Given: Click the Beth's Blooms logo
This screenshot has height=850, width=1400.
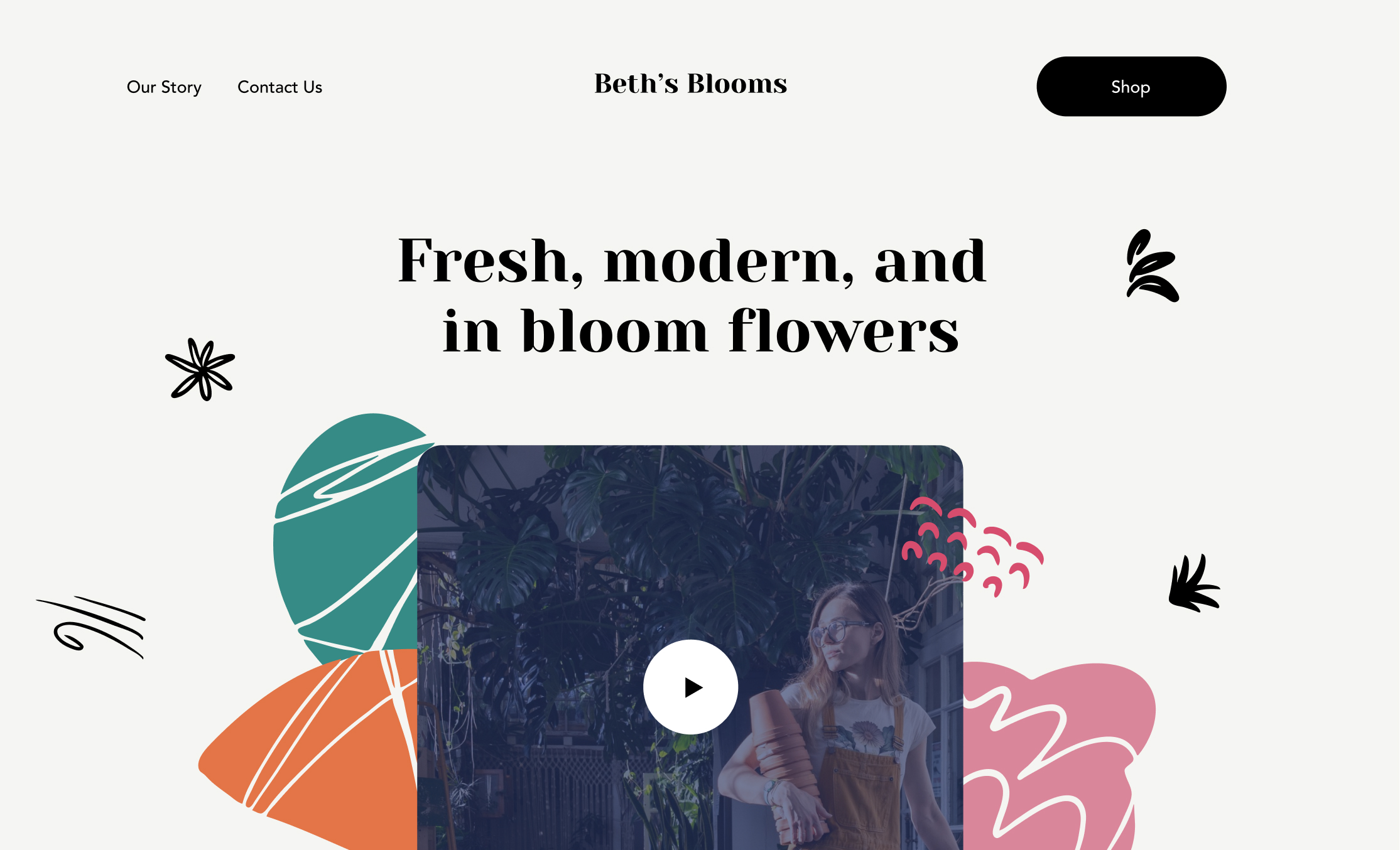Looking at the screenshot, I should pyautogui.click(x=690, y=83).
